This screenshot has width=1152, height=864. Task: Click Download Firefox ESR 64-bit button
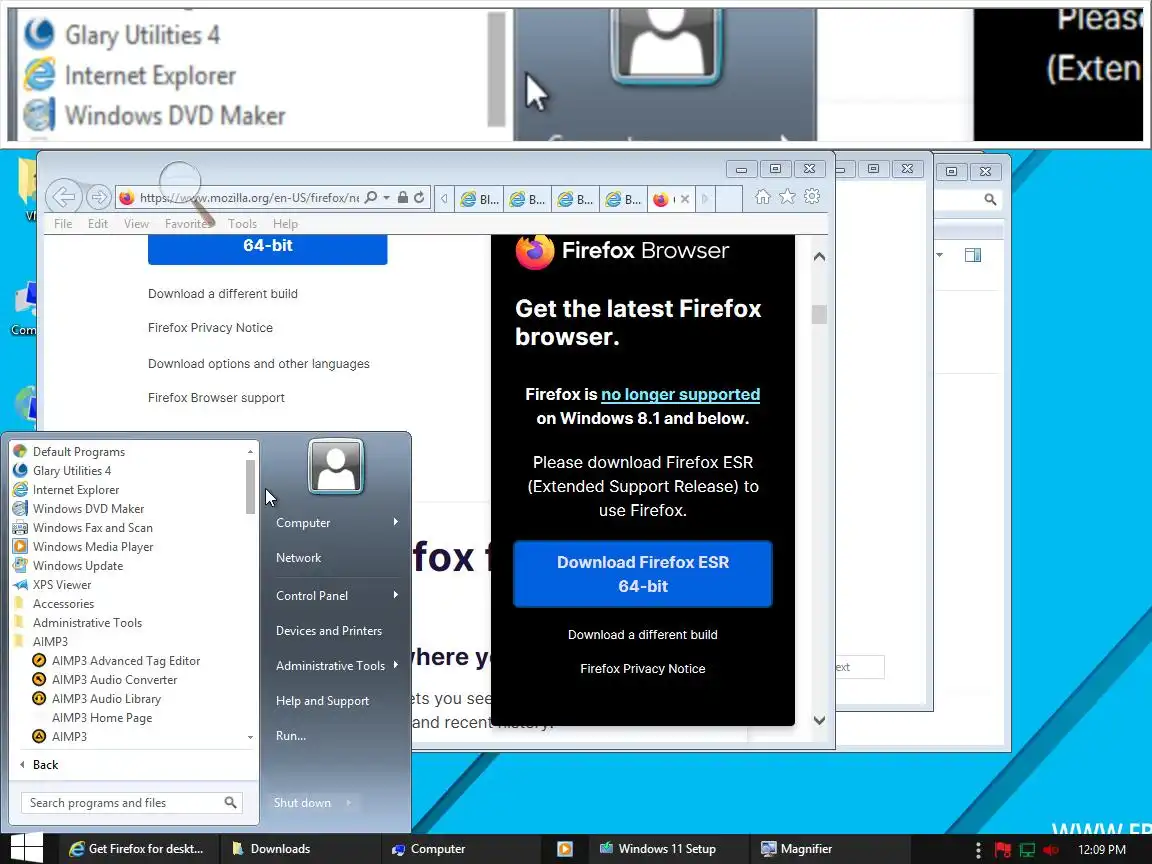(643, 574)
